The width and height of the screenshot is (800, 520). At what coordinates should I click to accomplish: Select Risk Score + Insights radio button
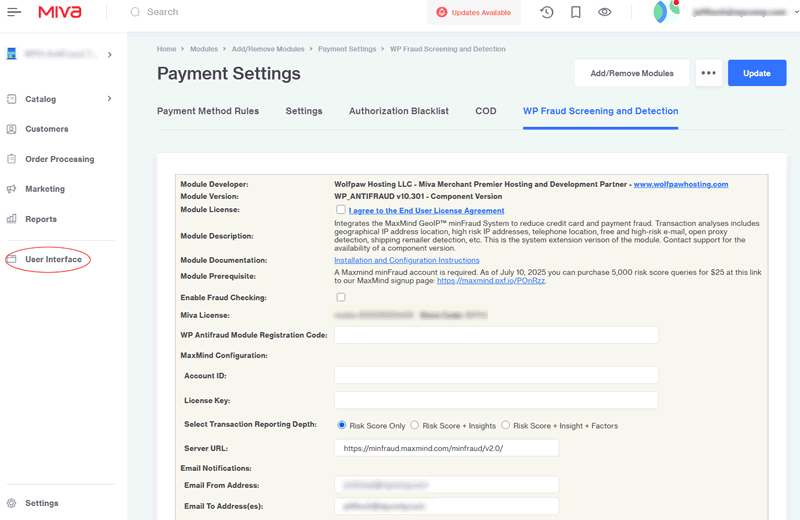[x=415, y=425]
